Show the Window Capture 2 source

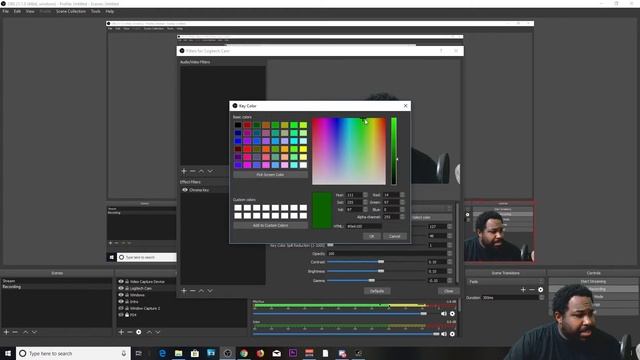tap(121, 308)
